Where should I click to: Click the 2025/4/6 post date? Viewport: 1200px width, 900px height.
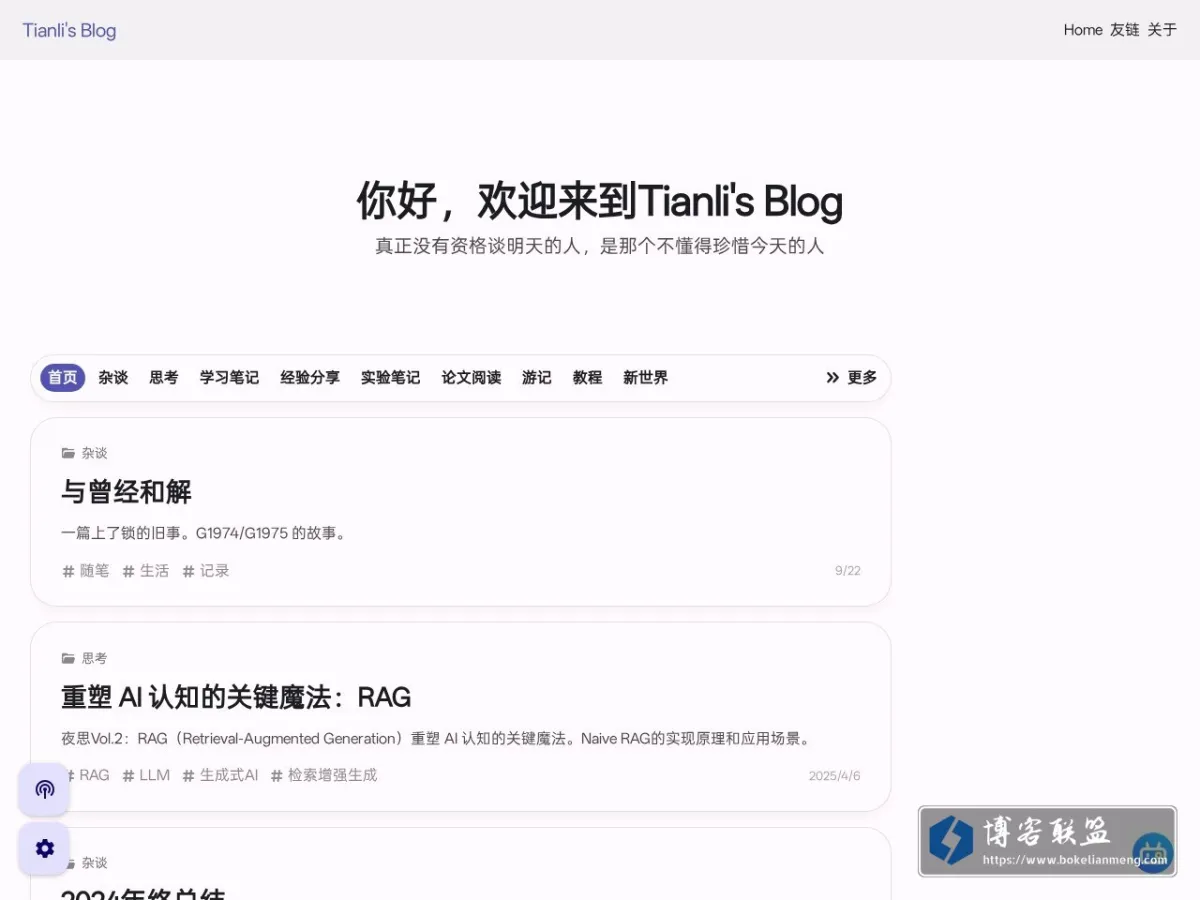(835, 776)
